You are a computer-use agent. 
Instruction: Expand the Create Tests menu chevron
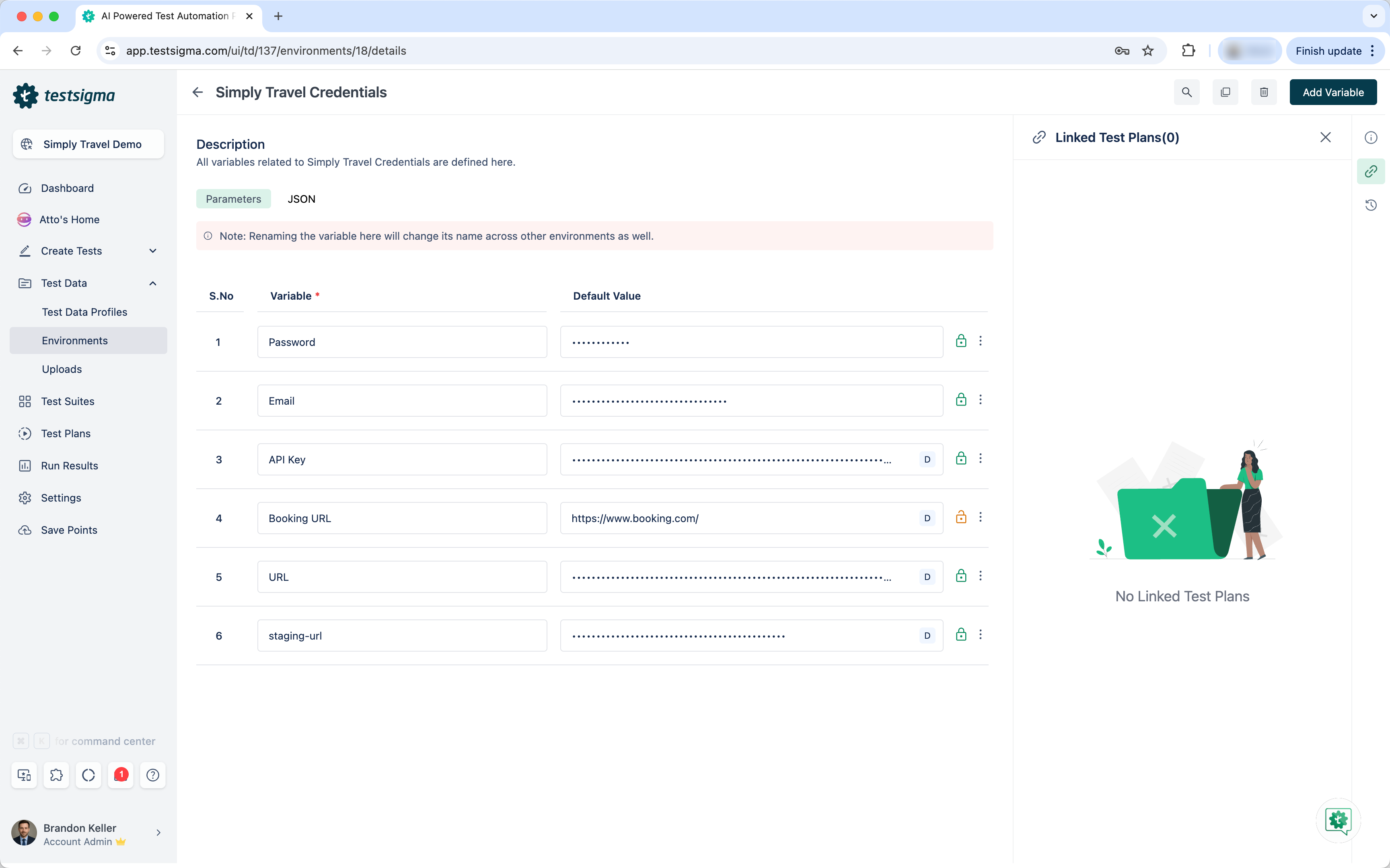point(153,251)
